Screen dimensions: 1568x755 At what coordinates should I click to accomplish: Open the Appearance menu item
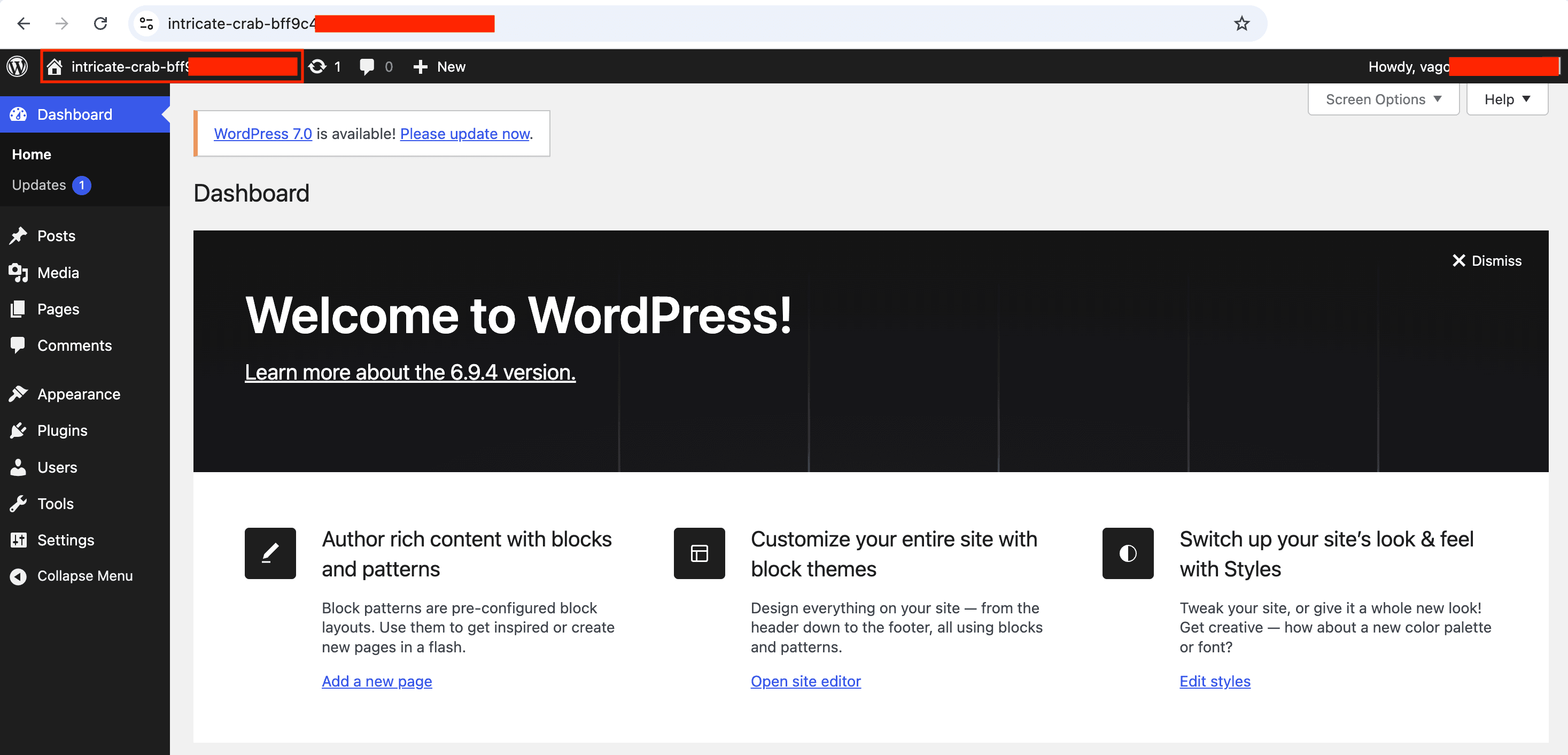84,394
